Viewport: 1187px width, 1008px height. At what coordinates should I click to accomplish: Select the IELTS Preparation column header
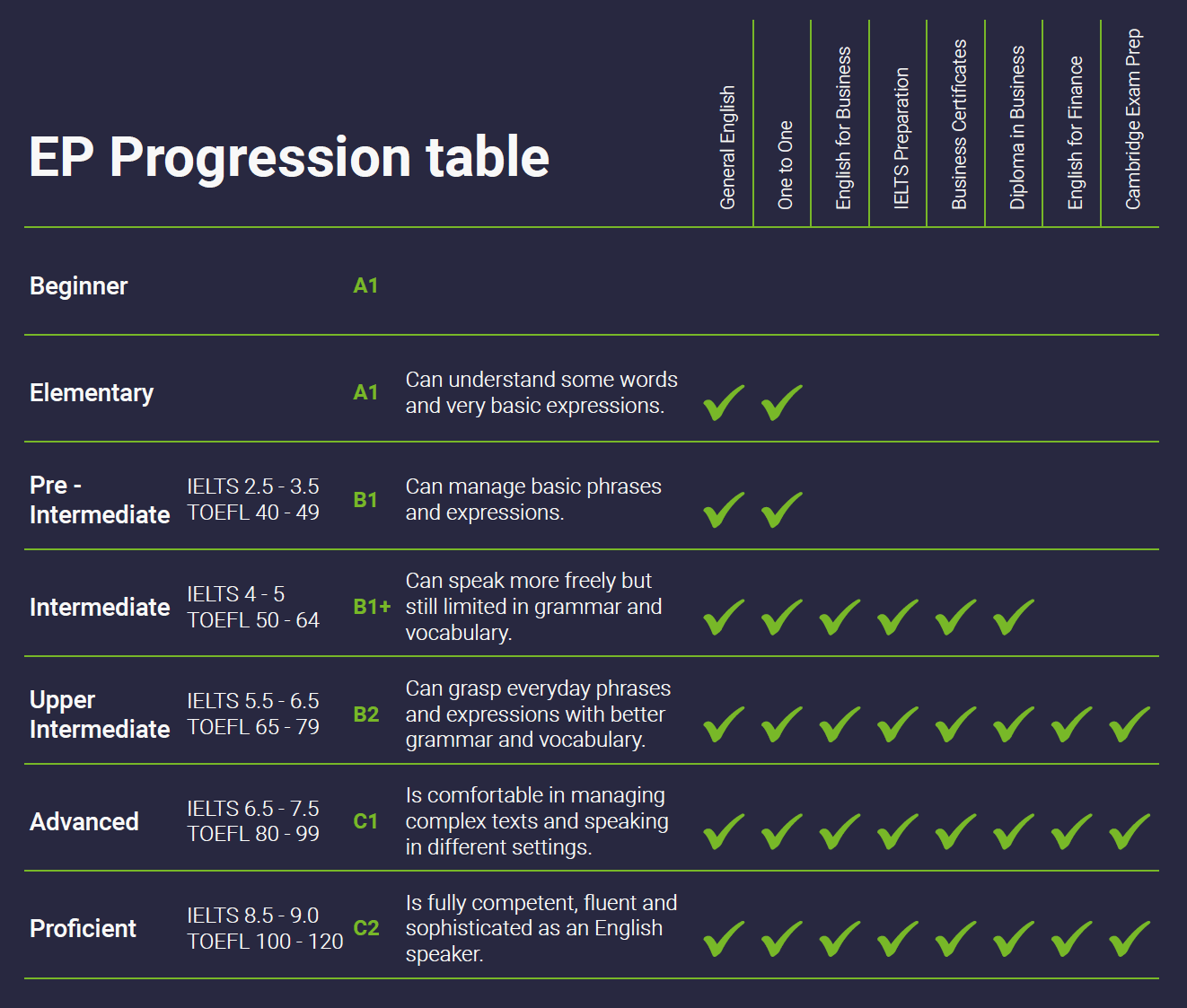click(x=901, y=138)
